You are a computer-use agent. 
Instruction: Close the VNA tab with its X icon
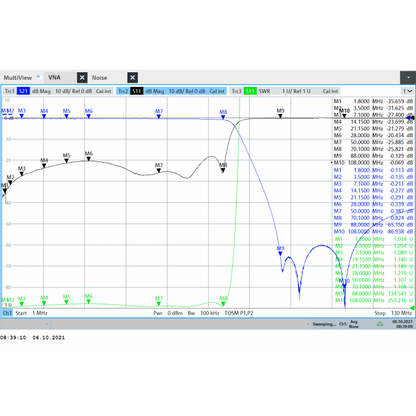coord(82,78)
